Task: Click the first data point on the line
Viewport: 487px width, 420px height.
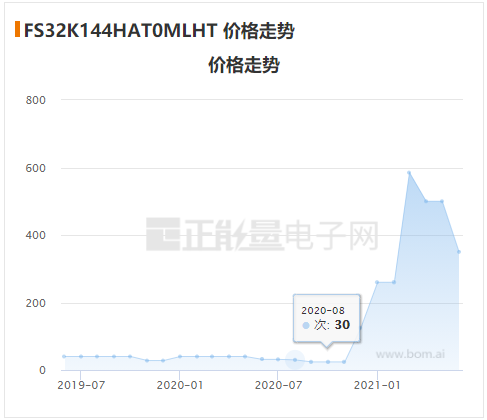Action: (x=64, y=356)
